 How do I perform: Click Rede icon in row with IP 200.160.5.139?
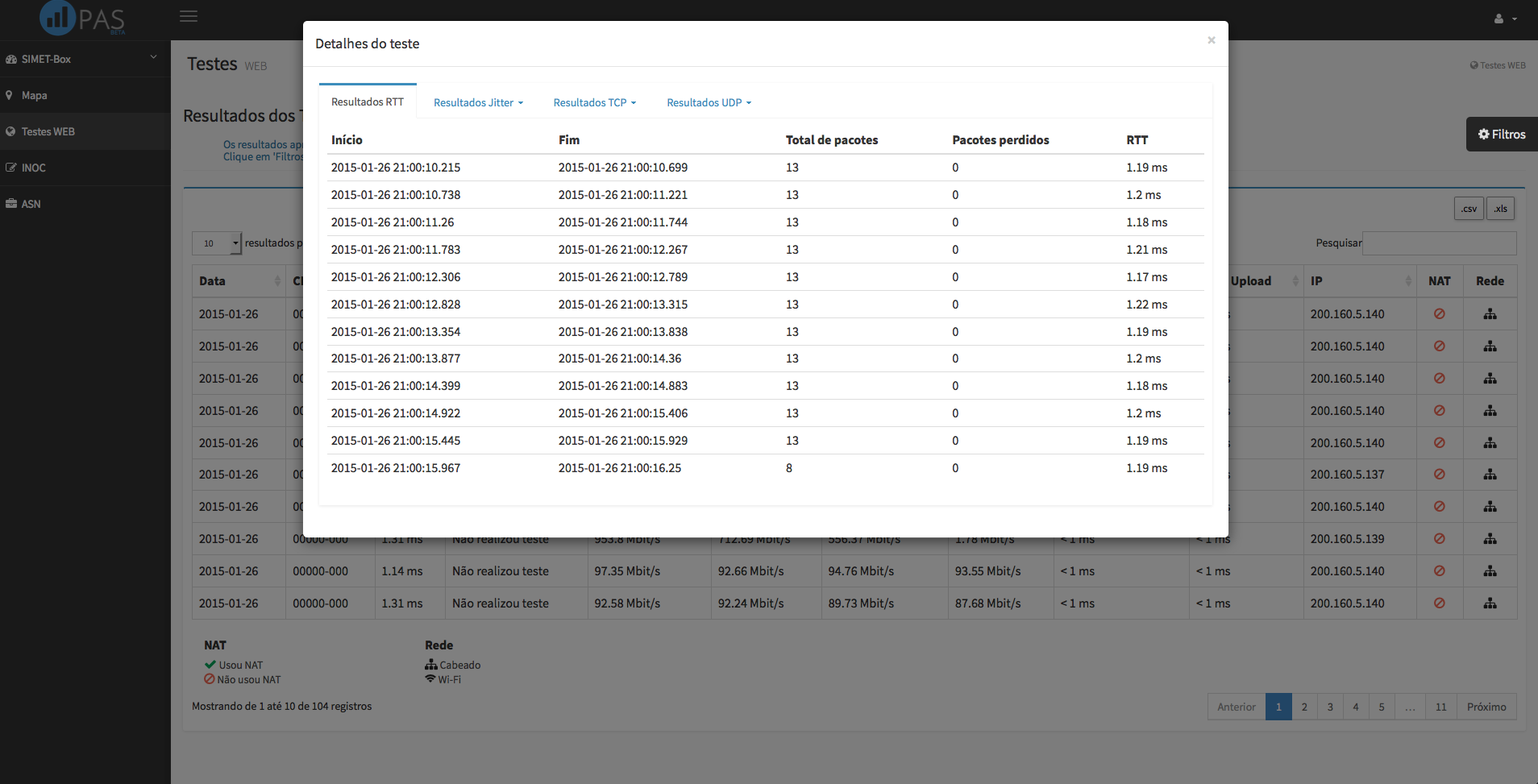tap(1490, 539)
